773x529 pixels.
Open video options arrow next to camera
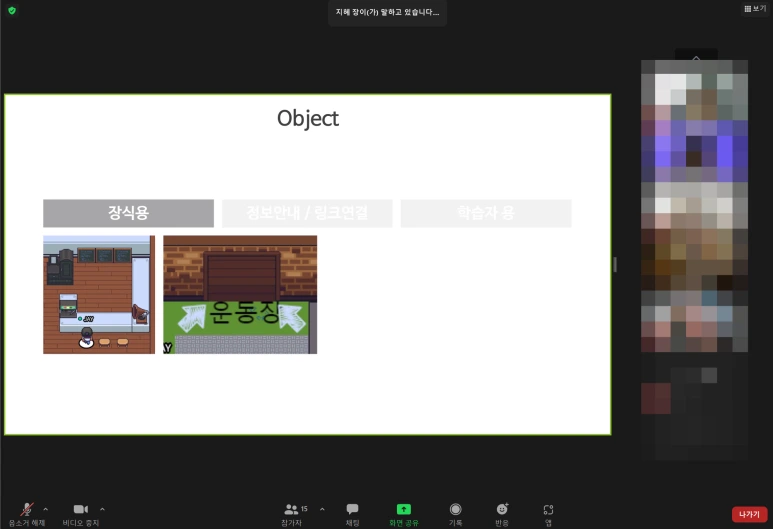click(102, 509)
